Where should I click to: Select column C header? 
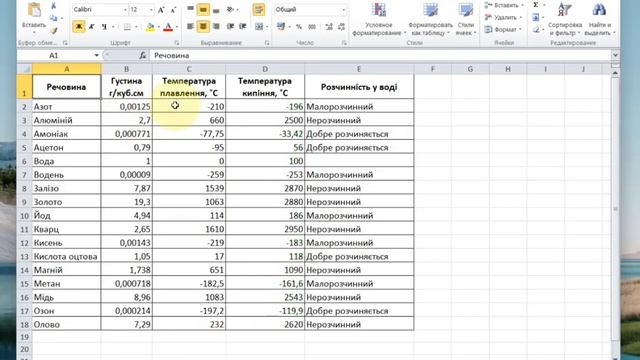point(189,69)
